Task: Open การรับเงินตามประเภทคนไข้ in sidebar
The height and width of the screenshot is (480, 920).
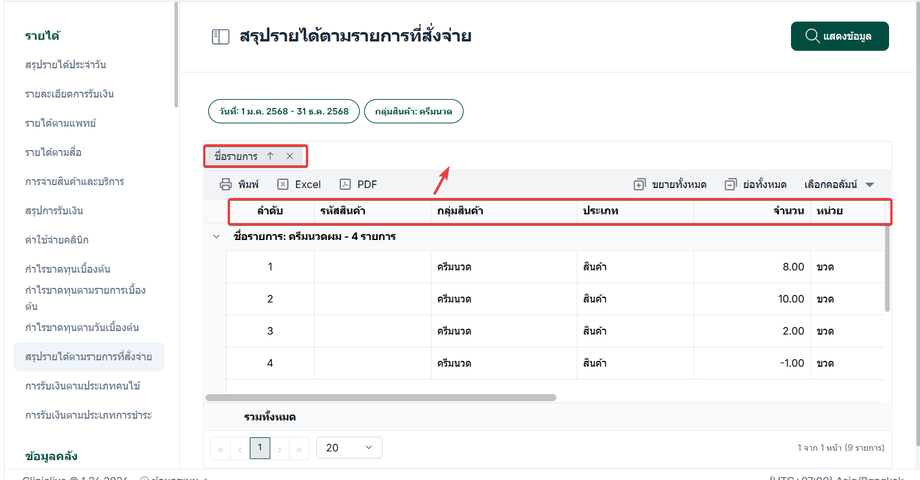Action: 83,386
